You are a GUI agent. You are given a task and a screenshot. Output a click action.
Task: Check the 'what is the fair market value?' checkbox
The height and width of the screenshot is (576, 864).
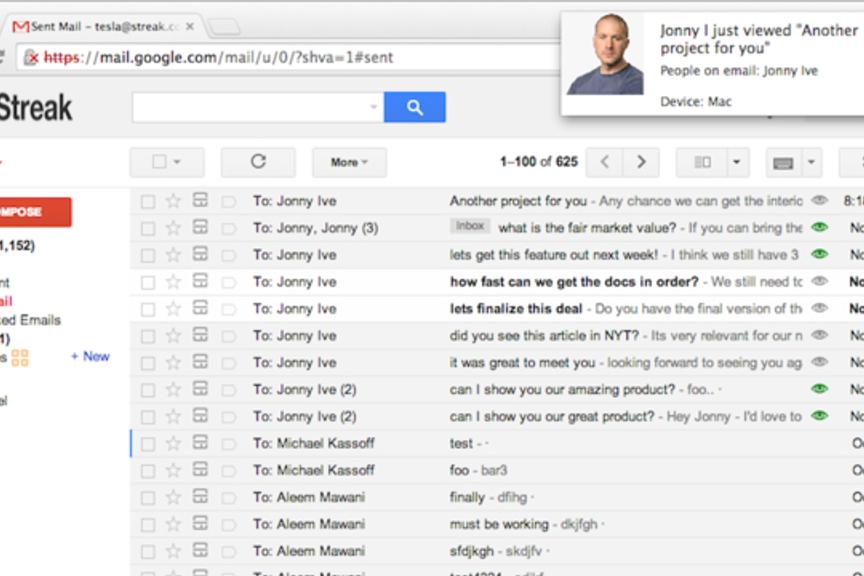coord(148,229)
